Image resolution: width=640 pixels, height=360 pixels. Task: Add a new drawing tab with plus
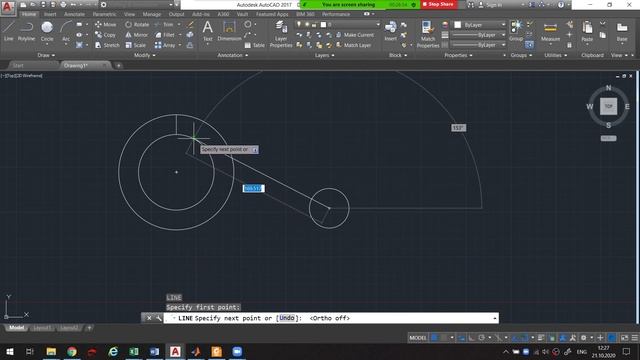118,65
